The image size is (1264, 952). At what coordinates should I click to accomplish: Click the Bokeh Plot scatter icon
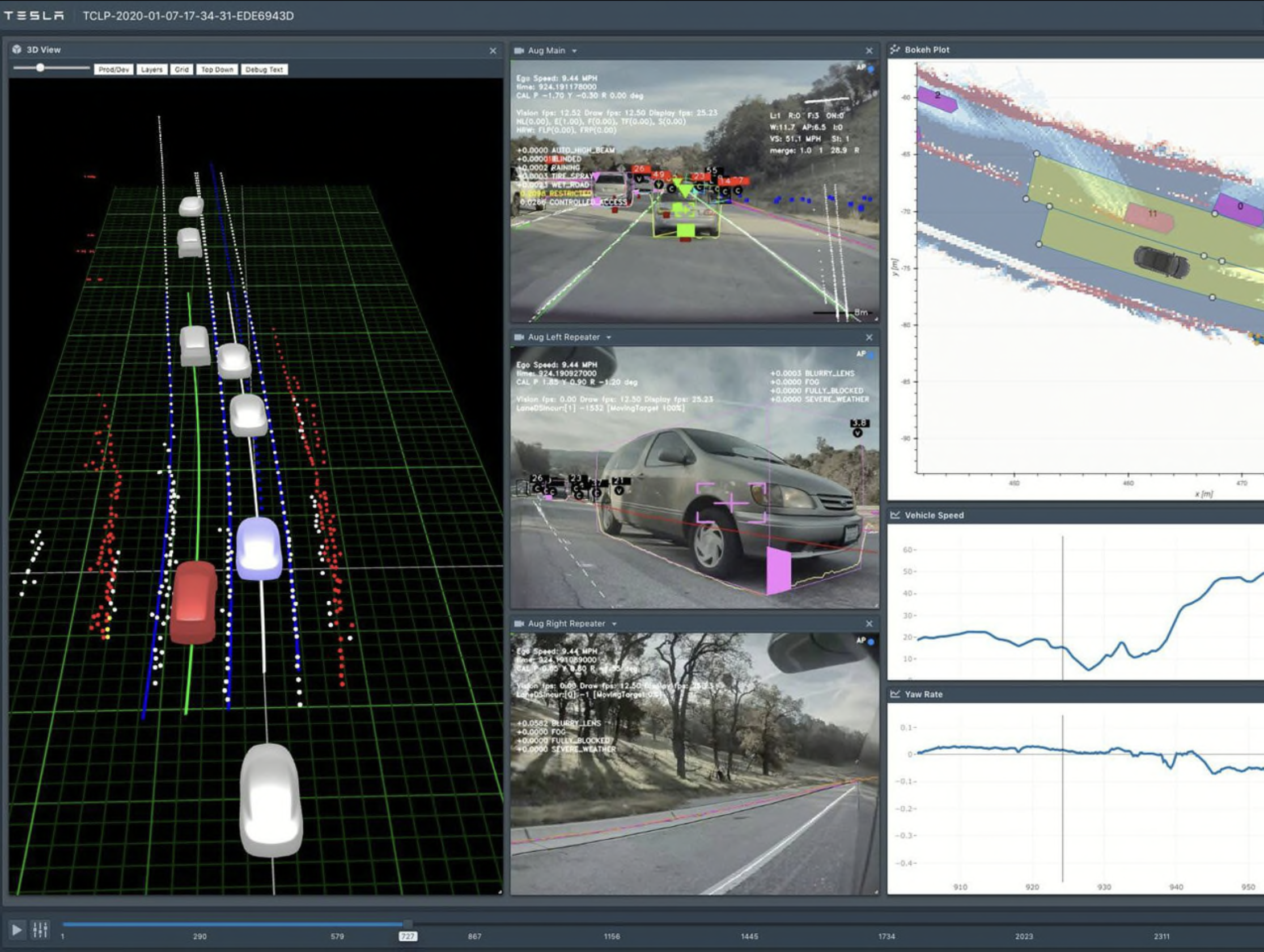[x=895, y=50]
